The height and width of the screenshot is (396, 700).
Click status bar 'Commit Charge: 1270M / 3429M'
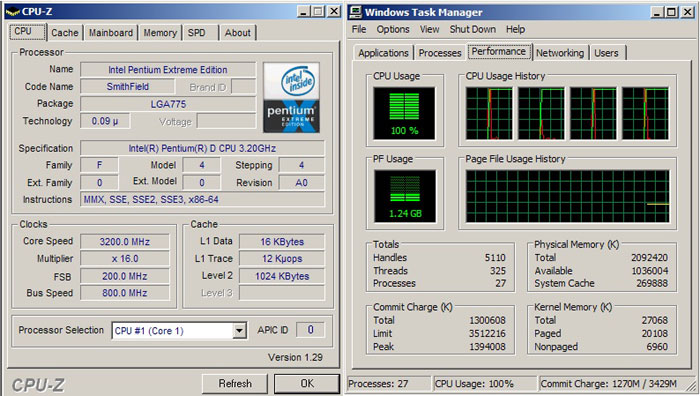[608, 383]
